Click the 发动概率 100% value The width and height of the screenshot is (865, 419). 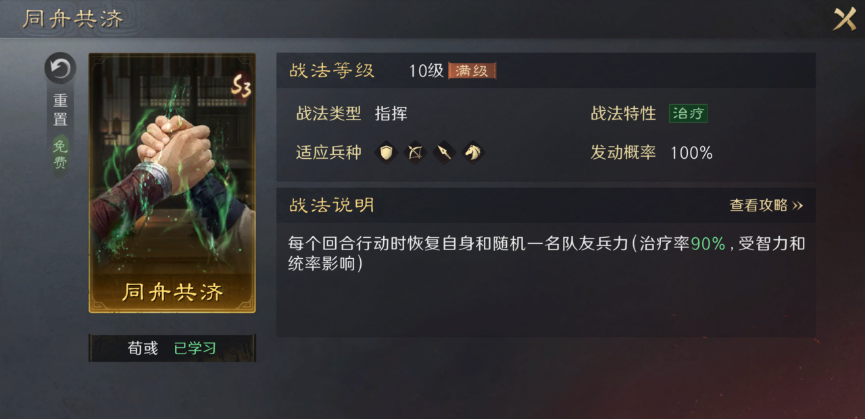coord(691,153)
